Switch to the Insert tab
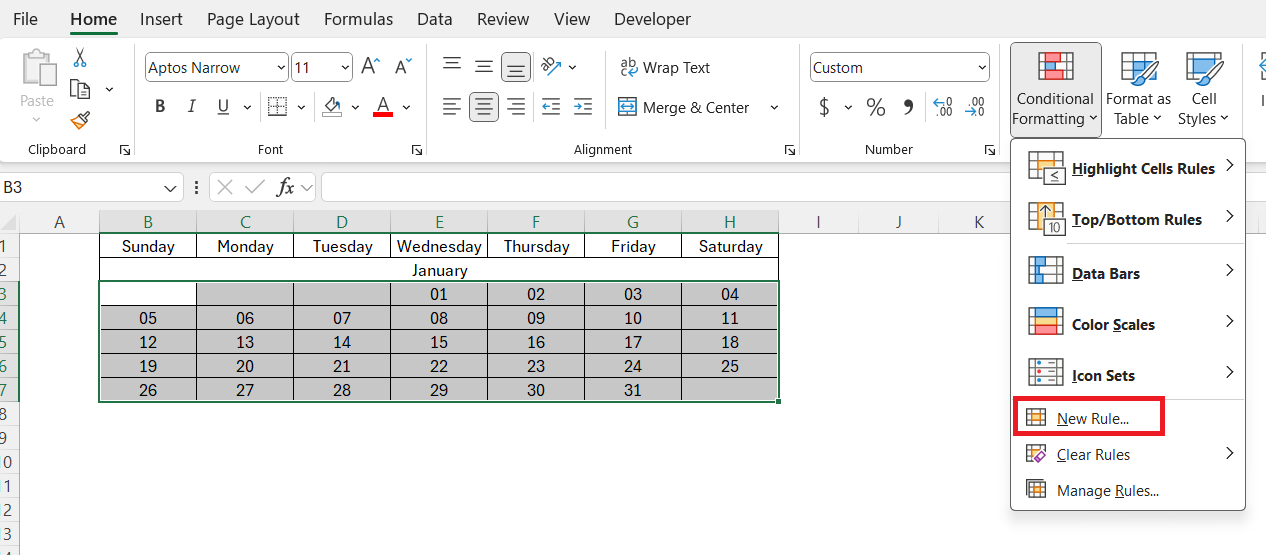 click(x=161, y=19)
